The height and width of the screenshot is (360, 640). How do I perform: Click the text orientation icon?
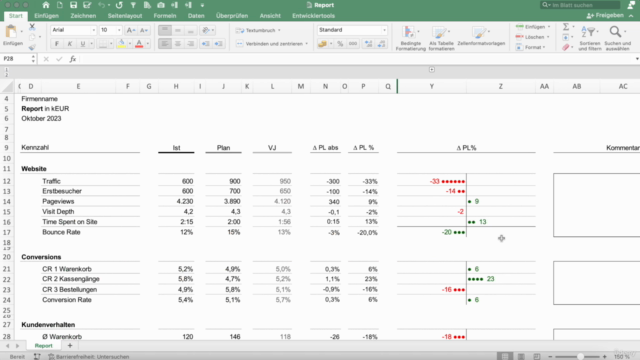coord(206,30)
